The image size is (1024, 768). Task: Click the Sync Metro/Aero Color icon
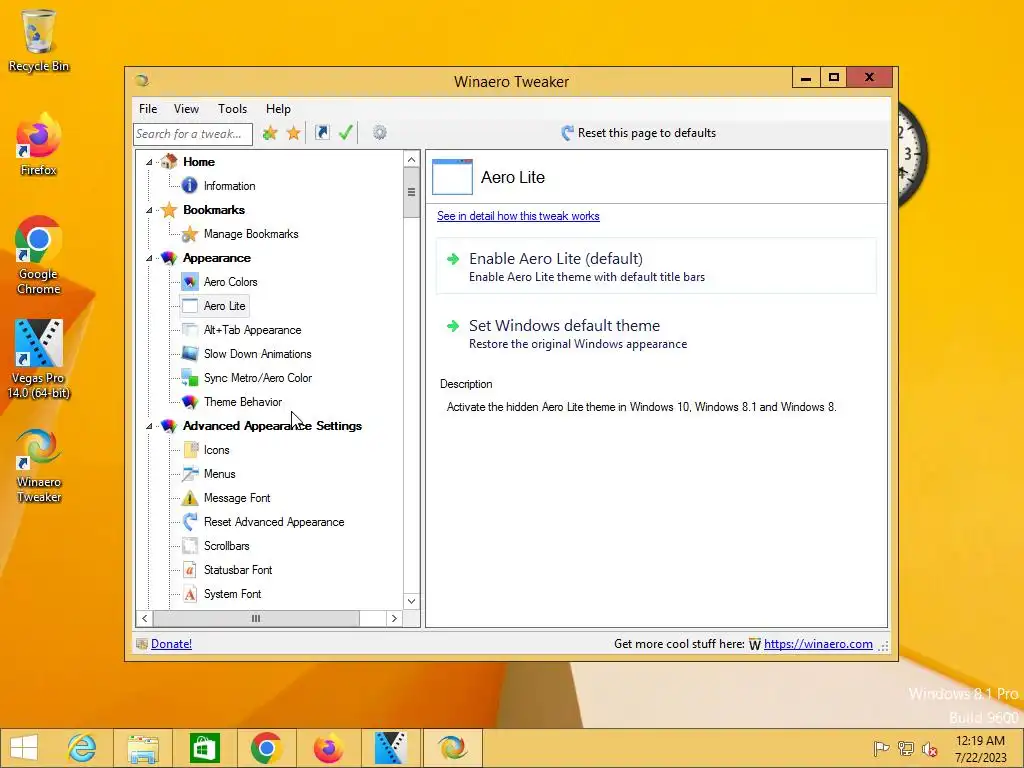(189, 377)
